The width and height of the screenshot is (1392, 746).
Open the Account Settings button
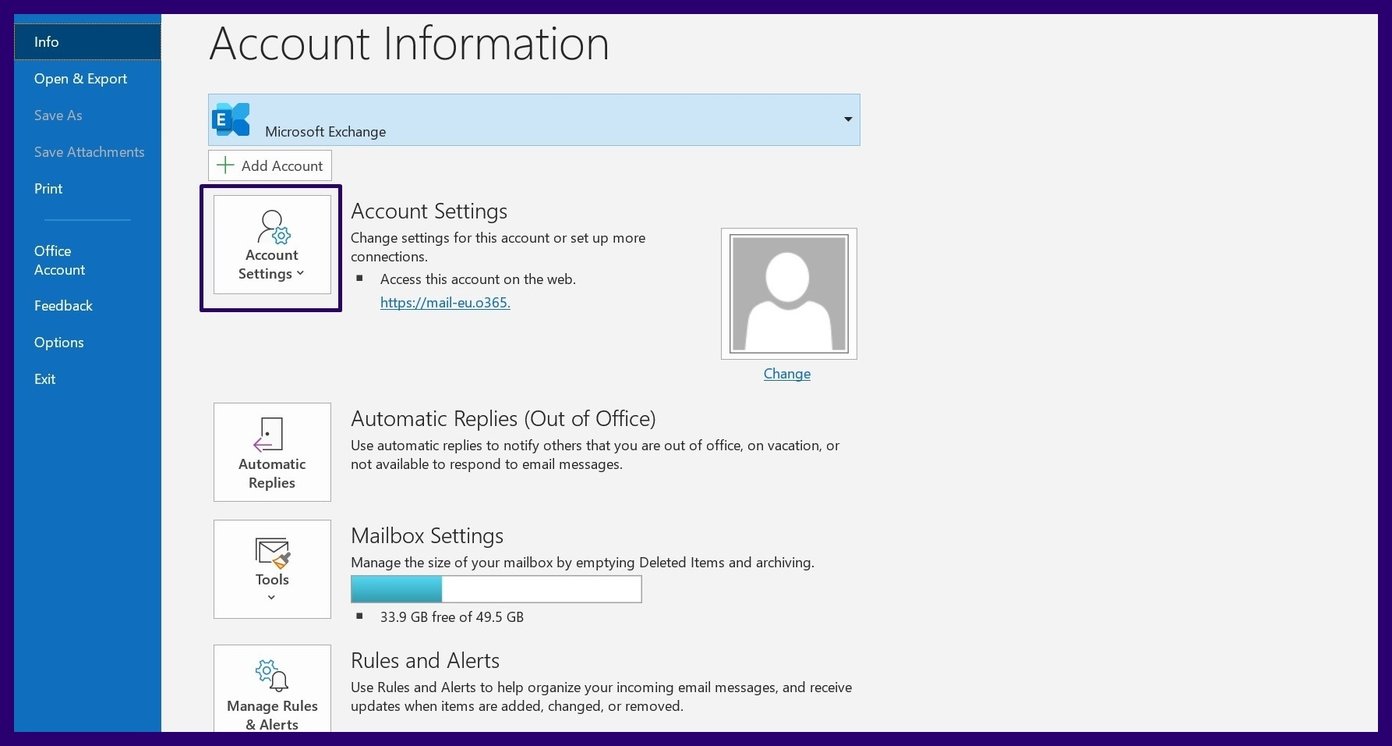coord(272,245)
